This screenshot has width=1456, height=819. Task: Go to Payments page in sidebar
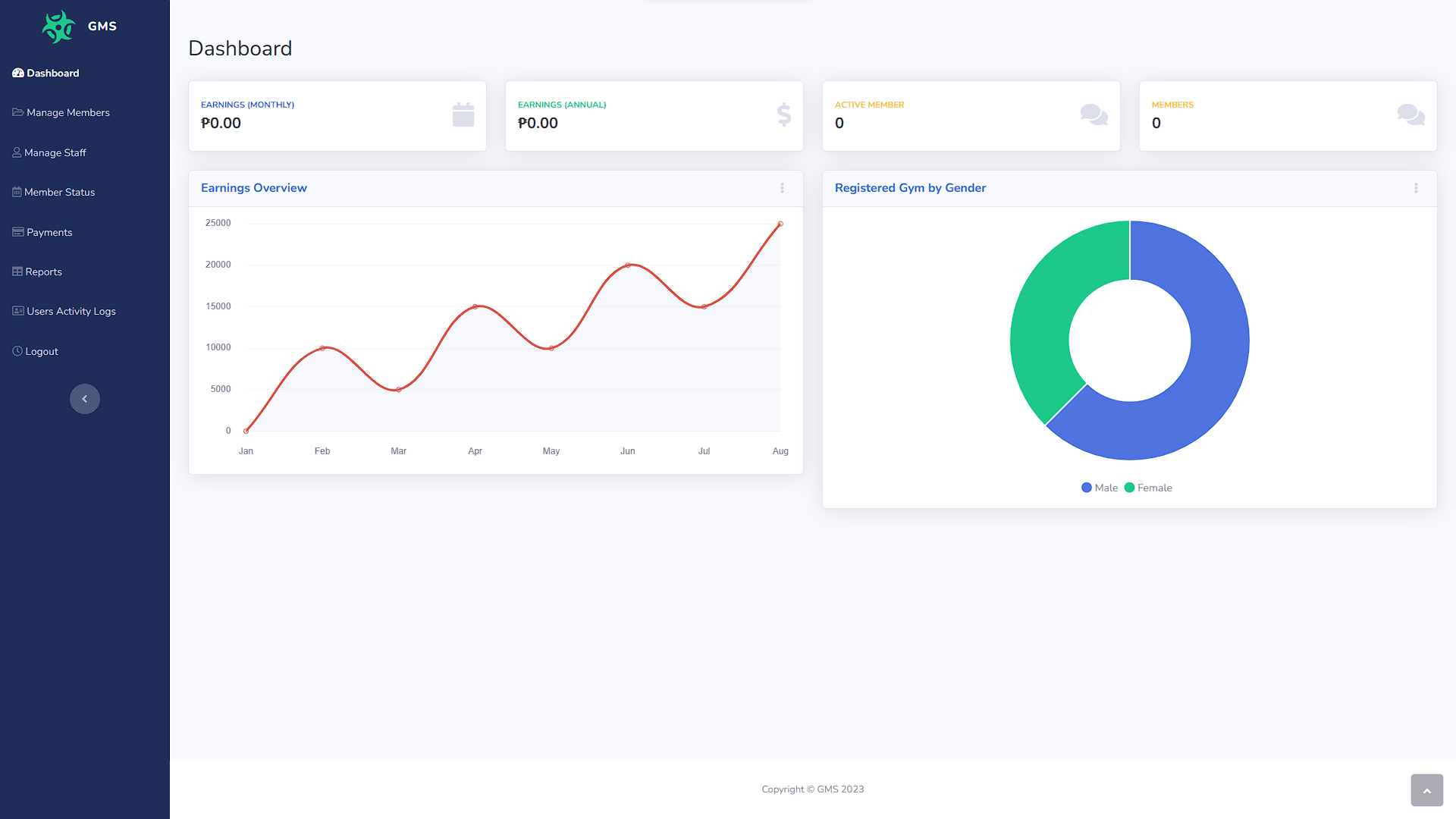[49, 233]
